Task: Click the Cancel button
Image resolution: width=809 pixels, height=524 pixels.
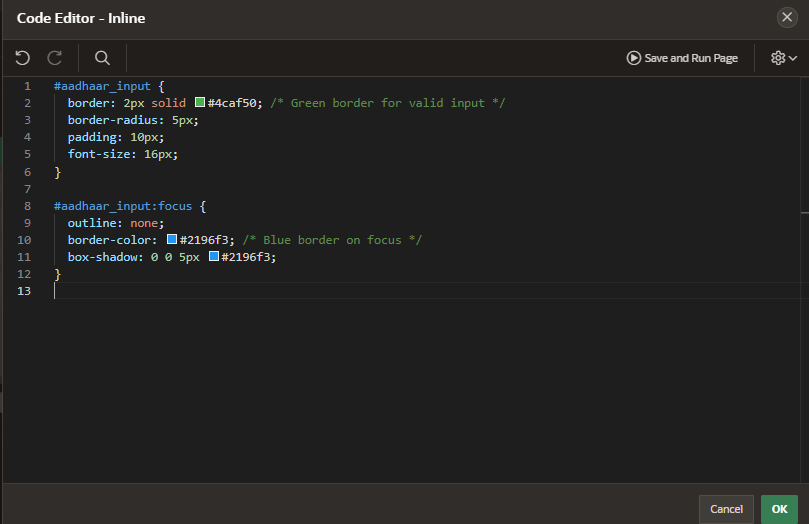Action: point(726,509)
